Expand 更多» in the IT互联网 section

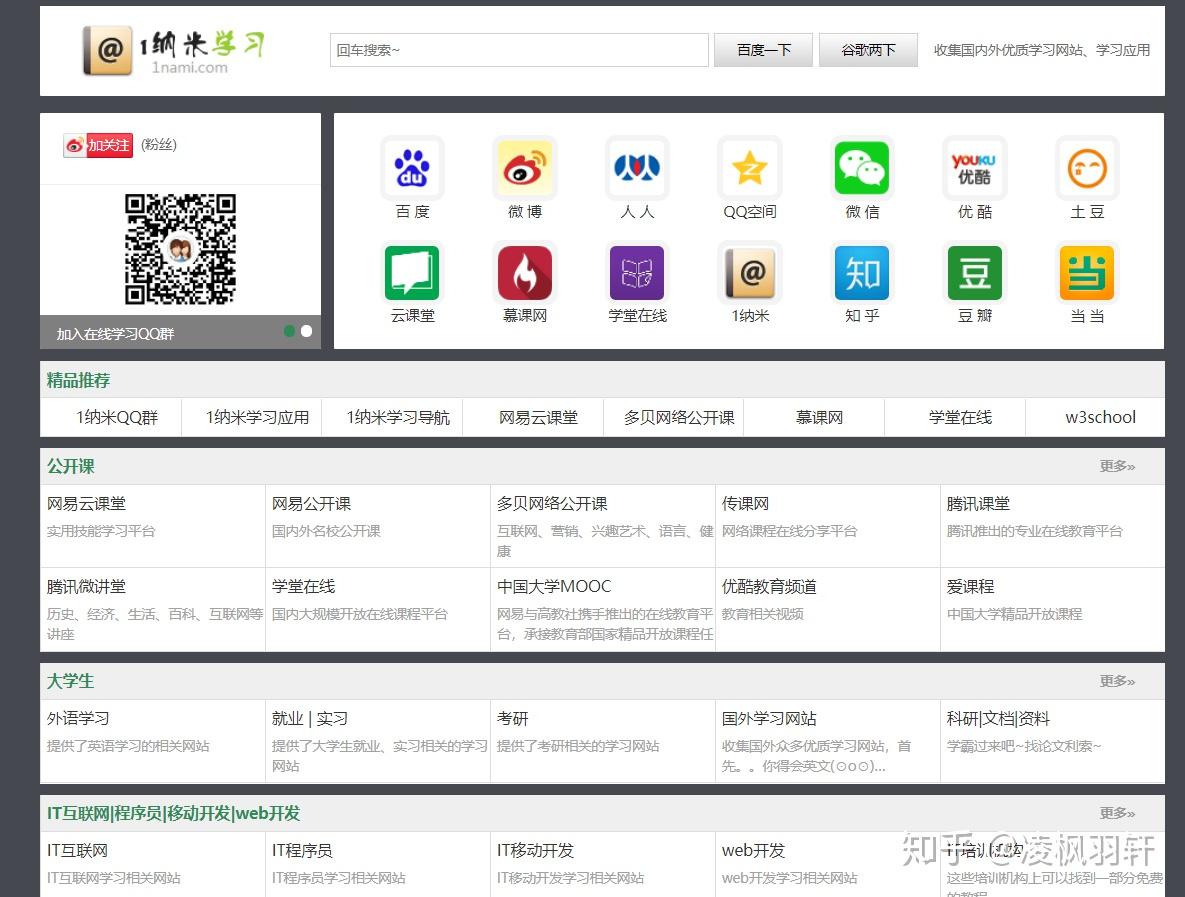[x=1117, y=813]
